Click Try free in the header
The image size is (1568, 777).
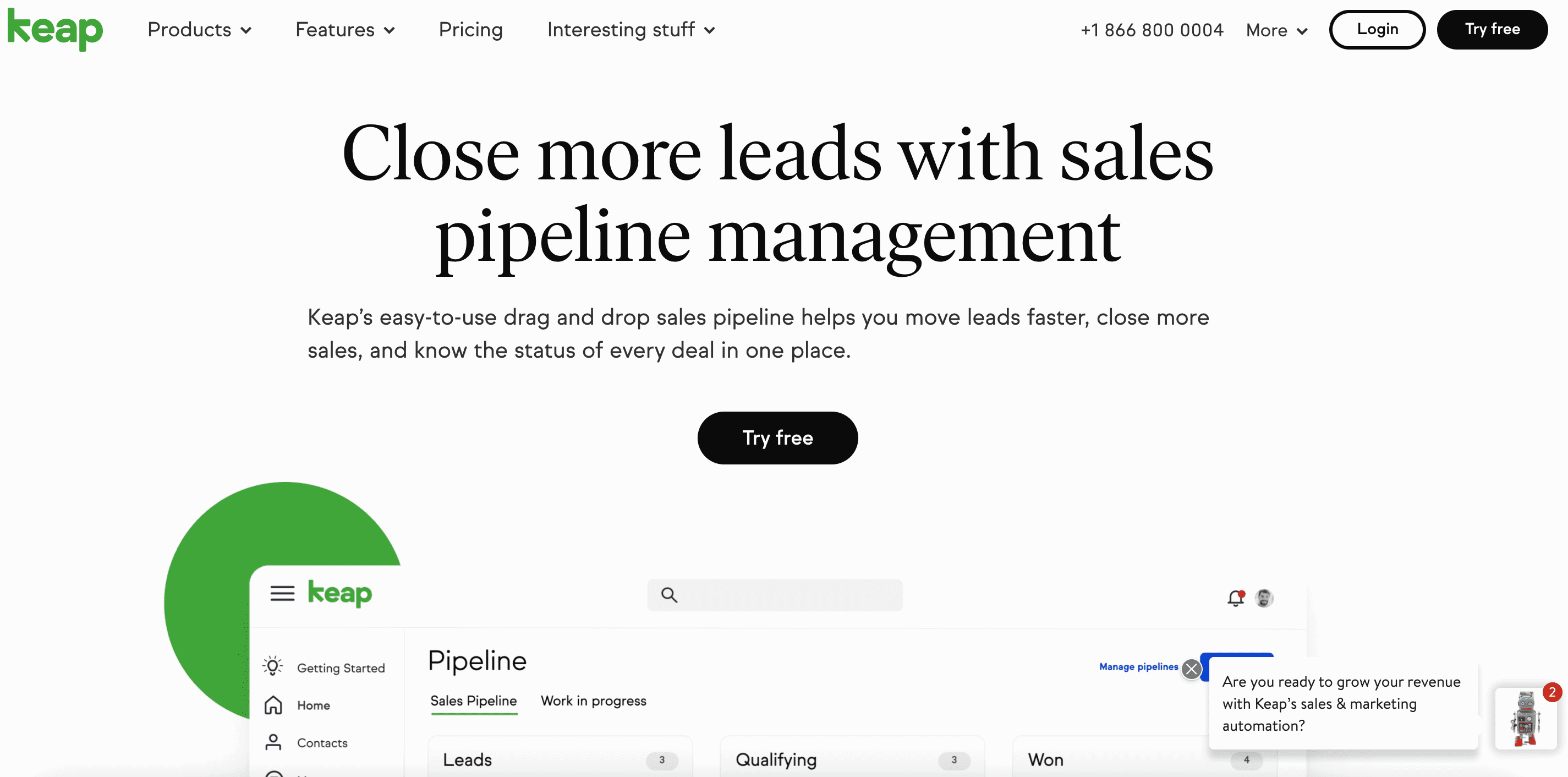pos(1492,29)
